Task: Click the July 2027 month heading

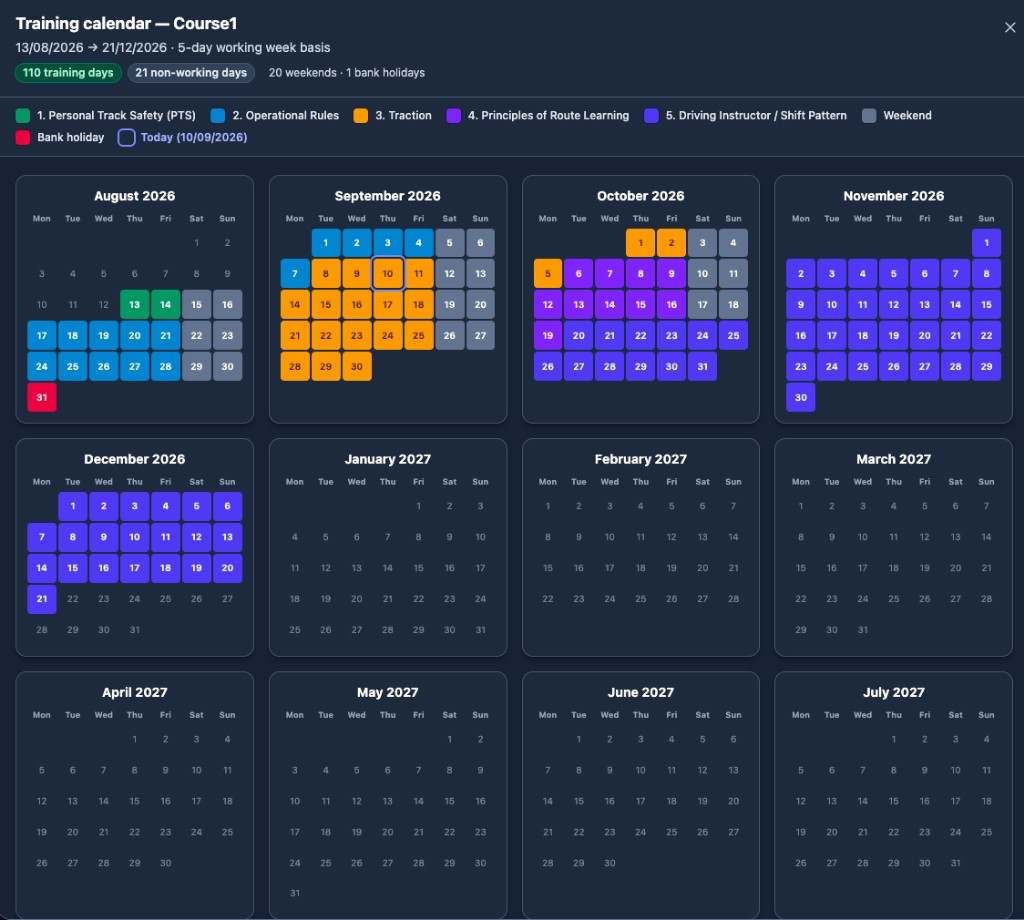Action: point(893,692)
